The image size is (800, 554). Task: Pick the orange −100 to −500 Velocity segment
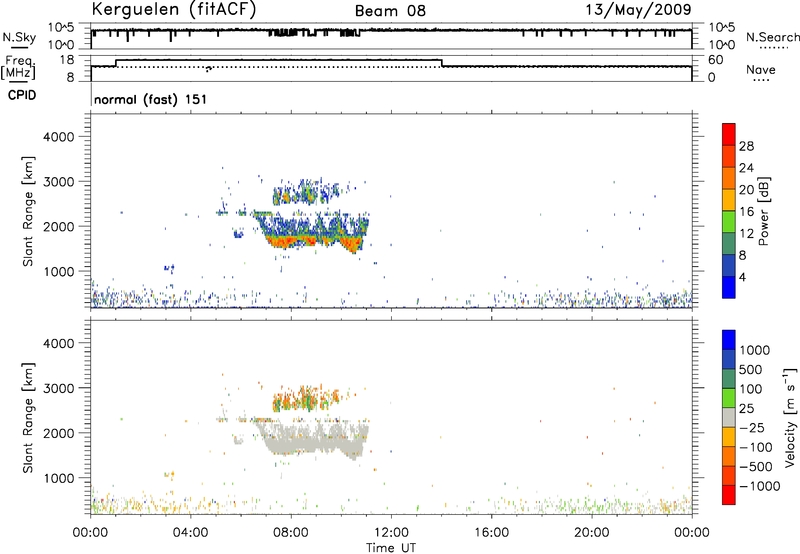click(x=729, y=456)
